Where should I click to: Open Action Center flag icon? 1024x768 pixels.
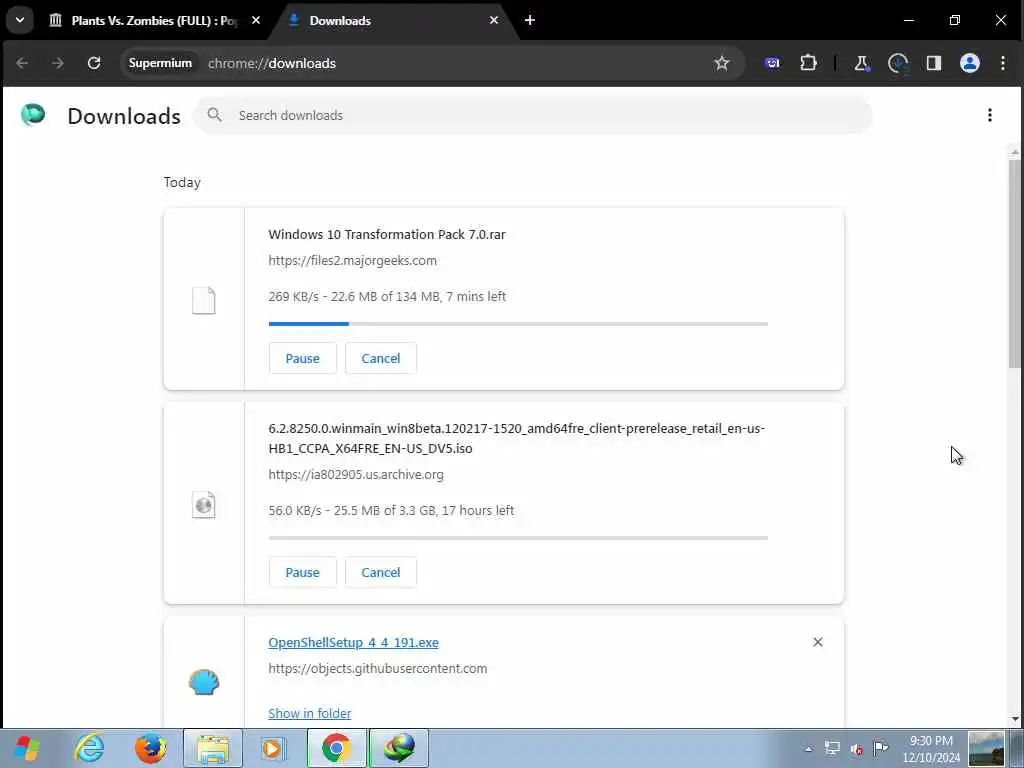point(881,748)
